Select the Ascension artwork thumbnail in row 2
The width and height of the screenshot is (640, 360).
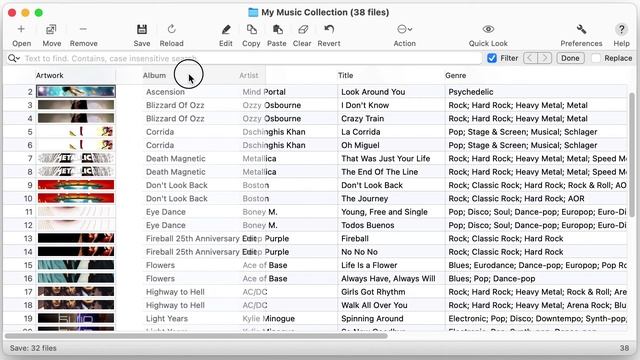coord(76,91)
